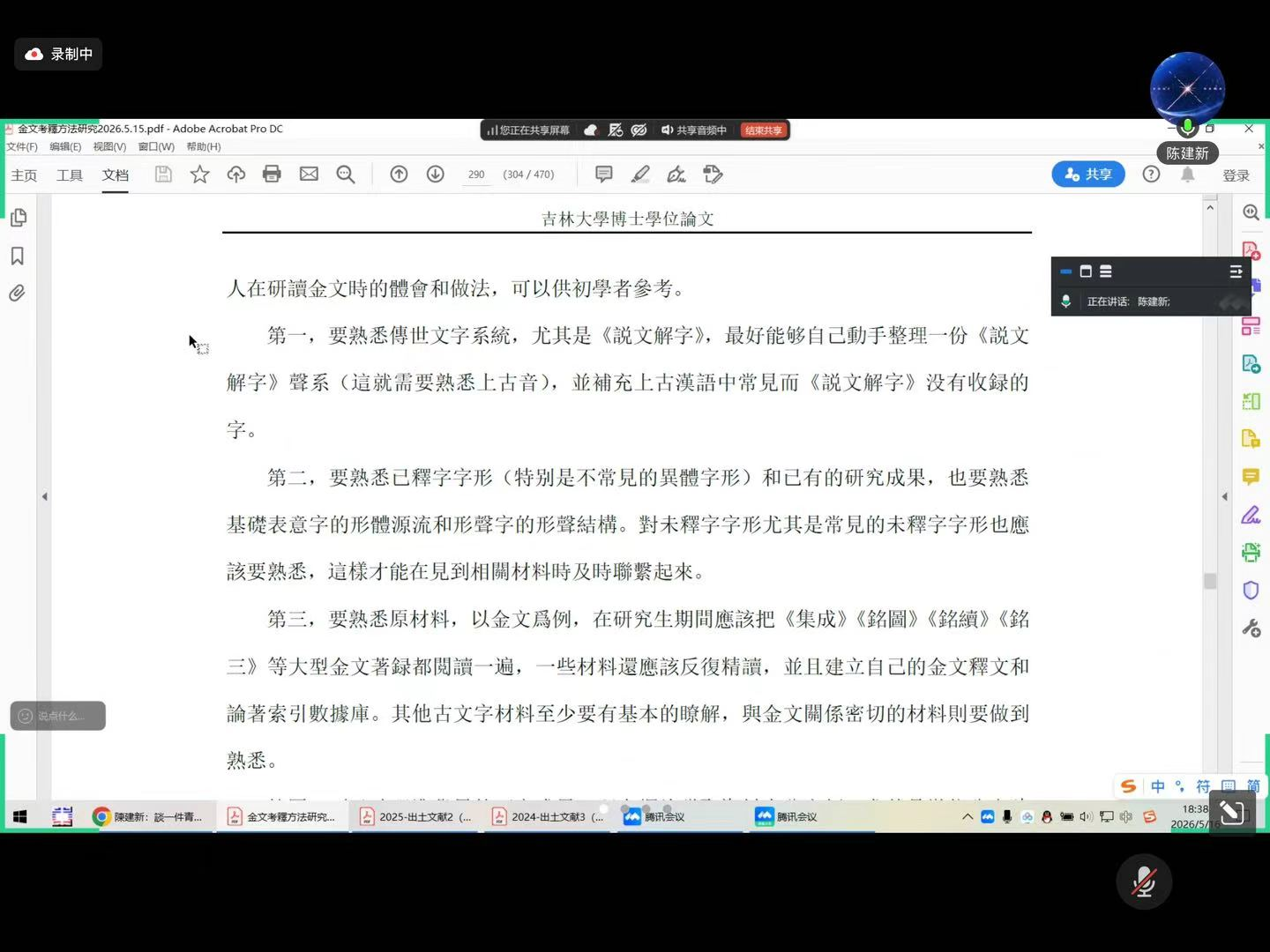1270x952 pixels.
Task: Open the 文件(F) menu
Action: [22, 147]
